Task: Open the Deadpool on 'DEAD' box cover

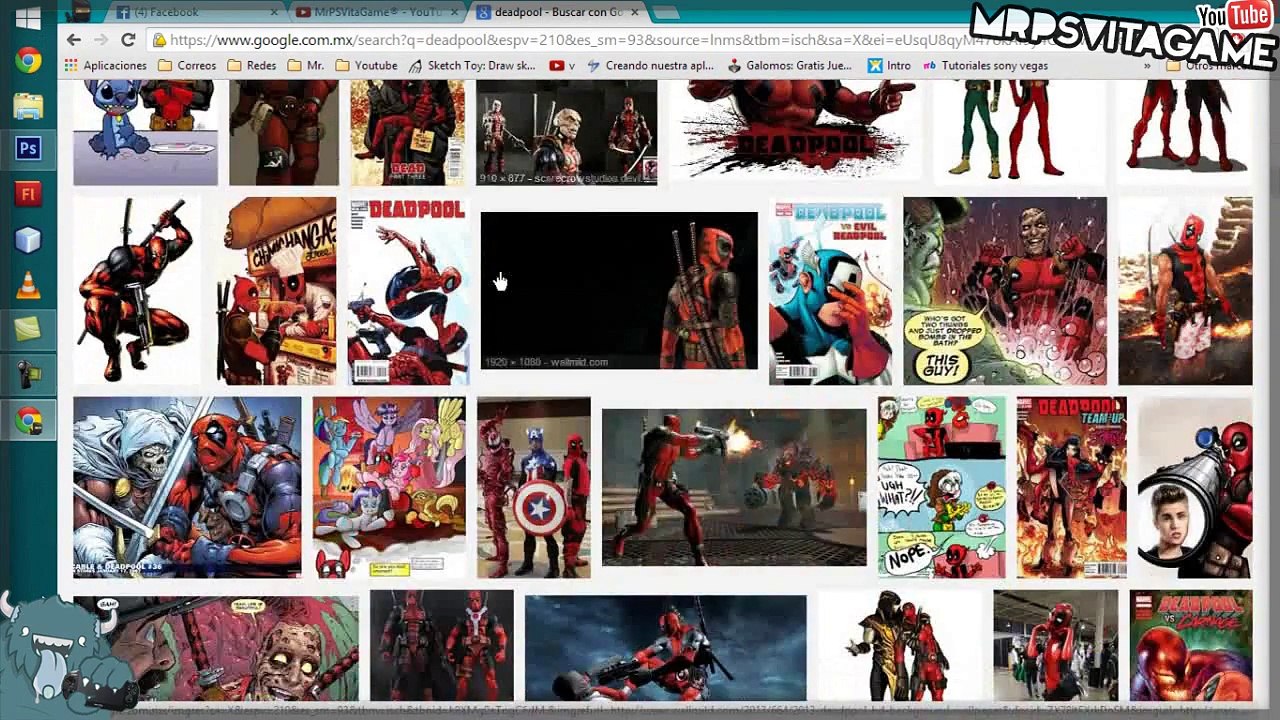Action: tap(408, 133)
